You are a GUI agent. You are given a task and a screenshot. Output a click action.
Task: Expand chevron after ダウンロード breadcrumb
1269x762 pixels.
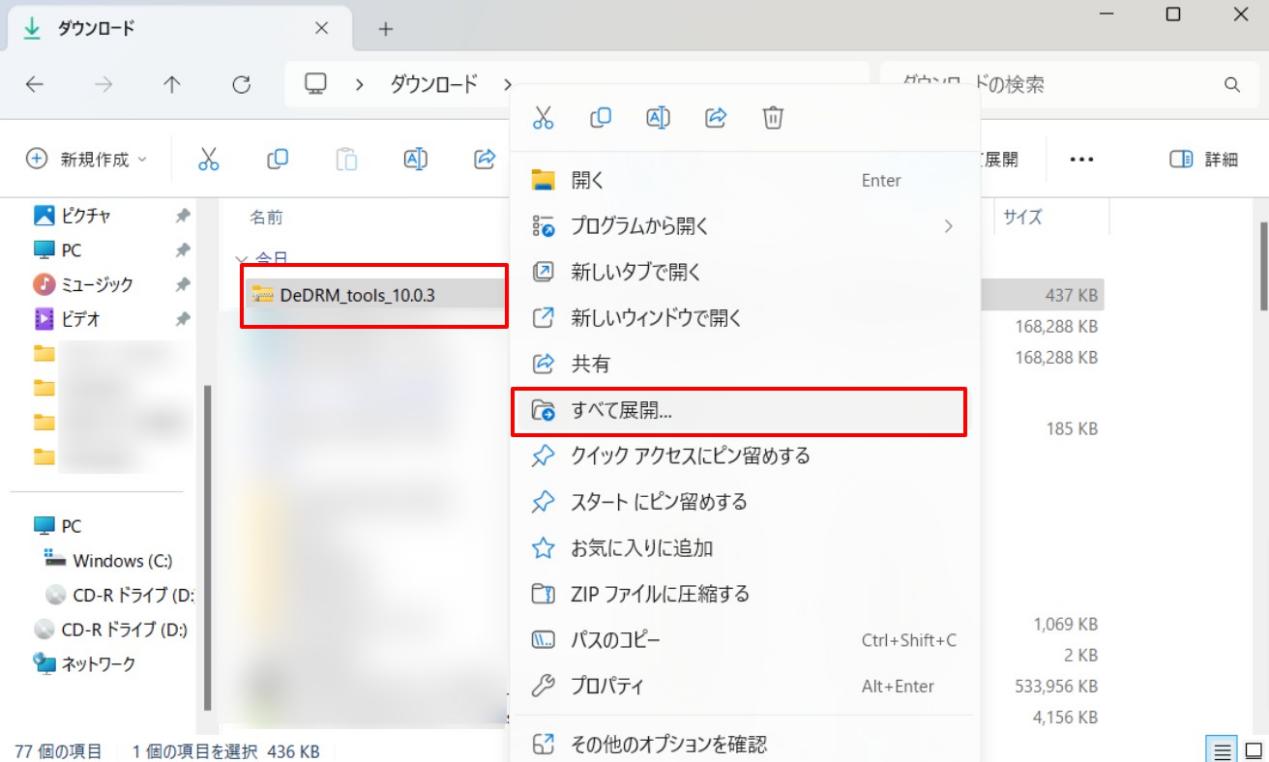pyautogui.click(x=508, y=84)
